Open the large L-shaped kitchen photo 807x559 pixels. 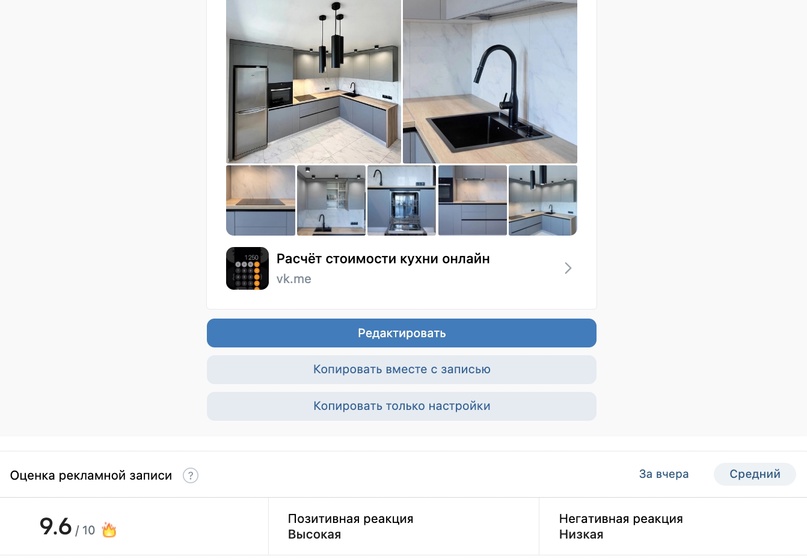pos(313,81)
